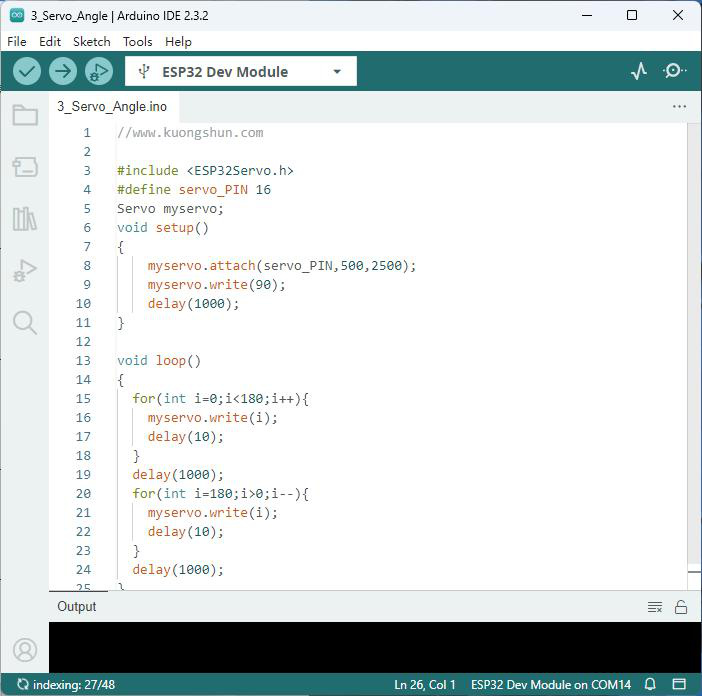Open the user account profile icon
Viewport: 702px width, 696px height.
25,649
